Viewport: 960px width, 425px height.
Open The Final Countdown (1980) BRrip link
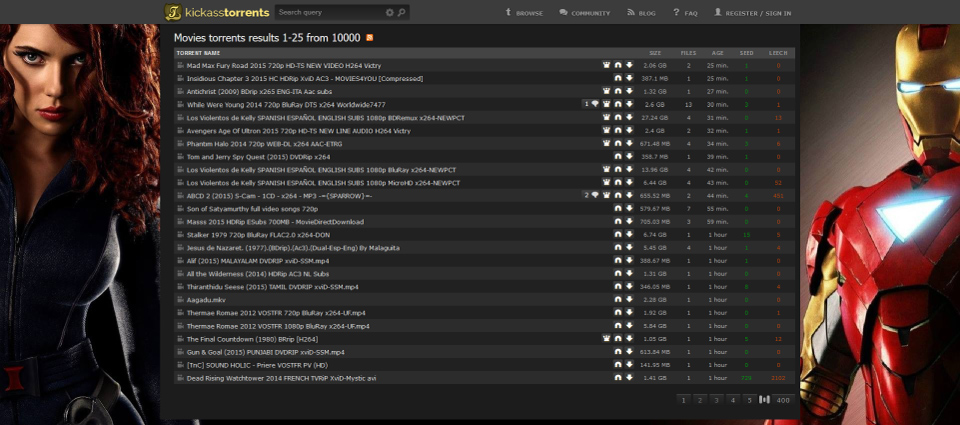point(252,339)
